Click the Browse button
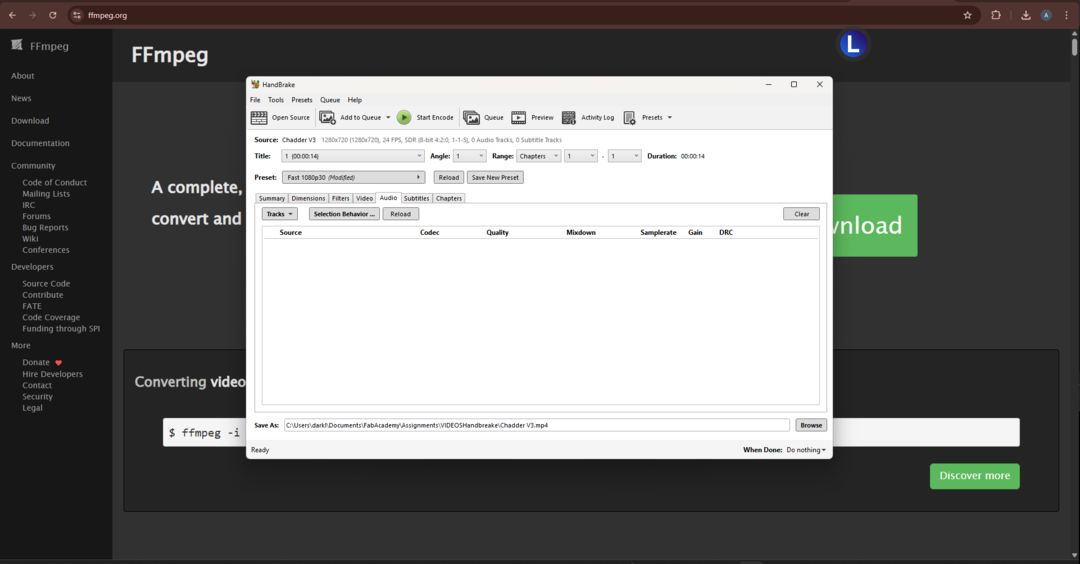 pos(811,425)
